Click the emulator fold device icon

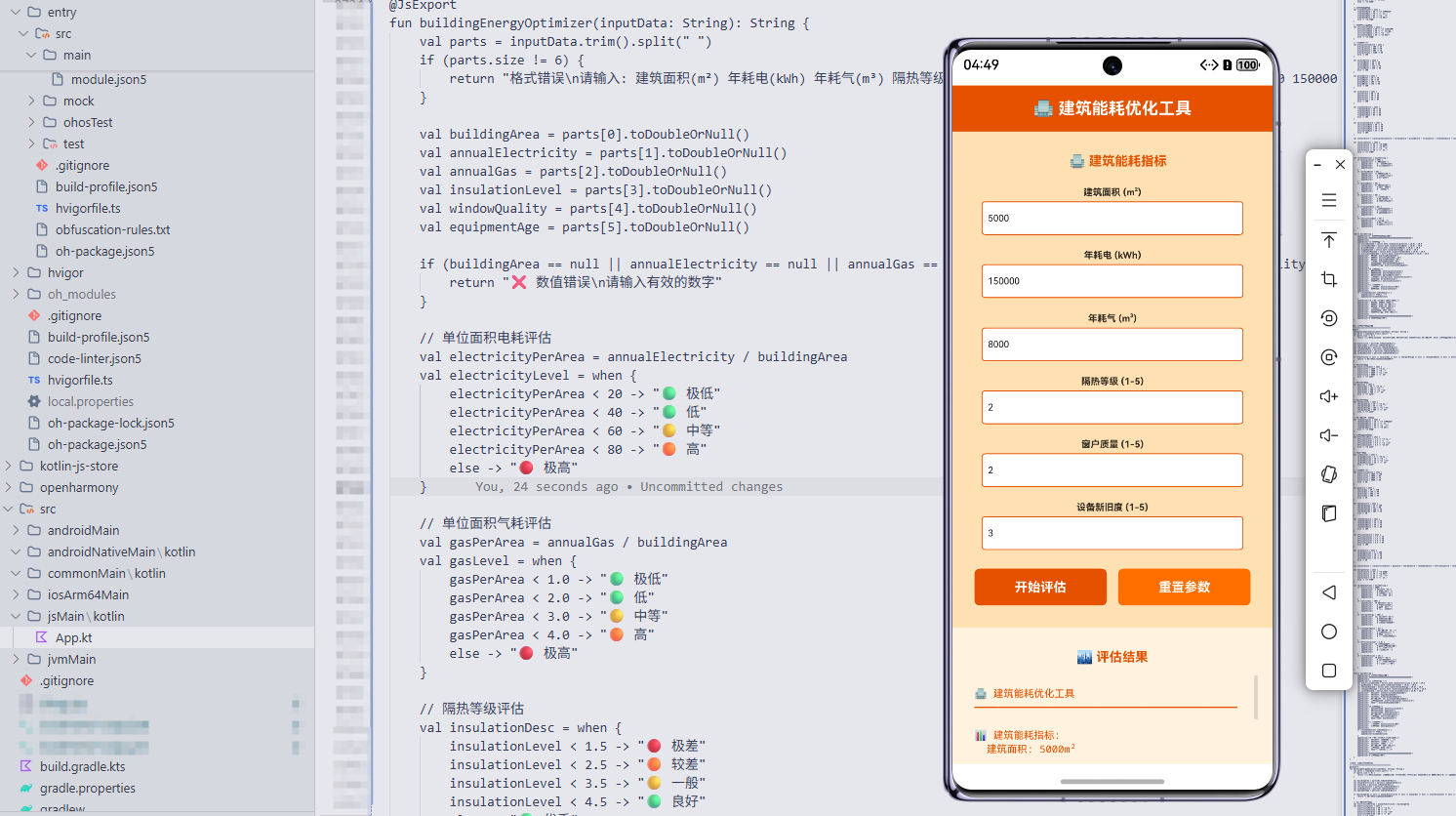click(1328, 513)
